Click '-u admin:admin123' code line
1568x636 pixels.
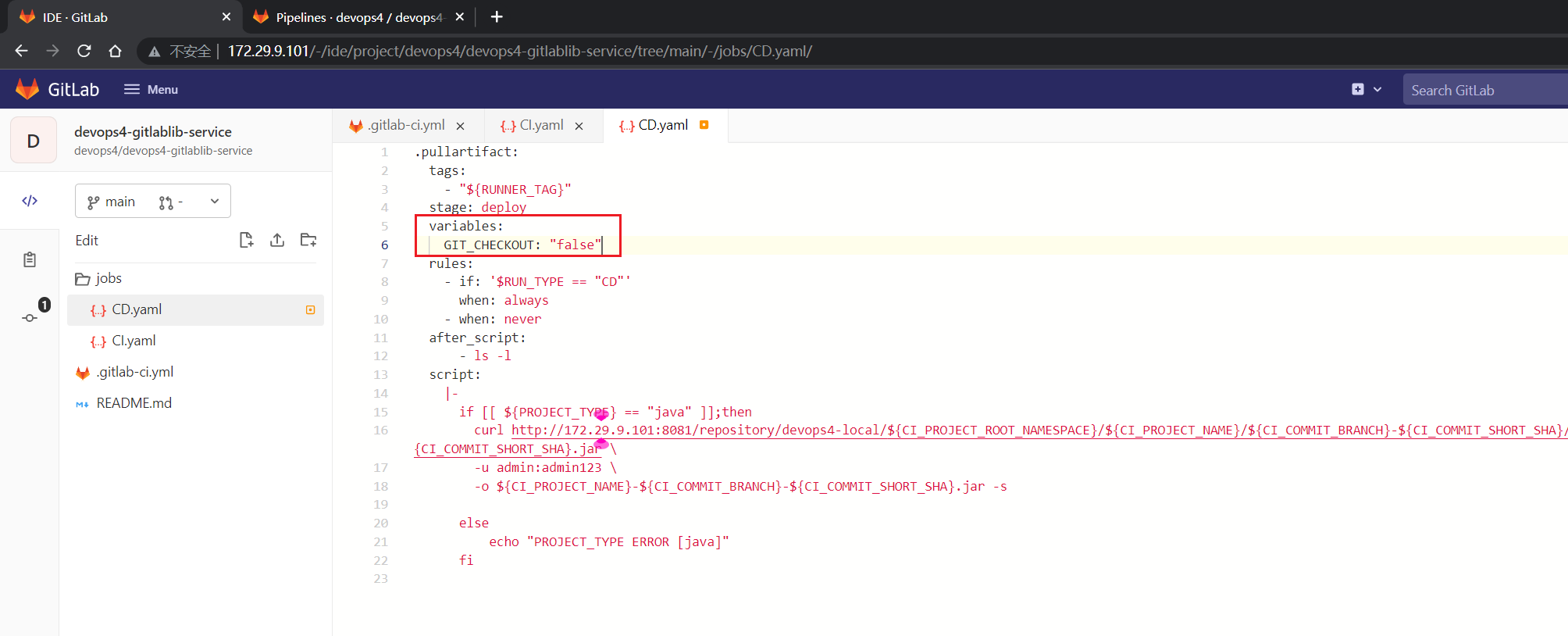pyautogui.click(x=545, y=467)
